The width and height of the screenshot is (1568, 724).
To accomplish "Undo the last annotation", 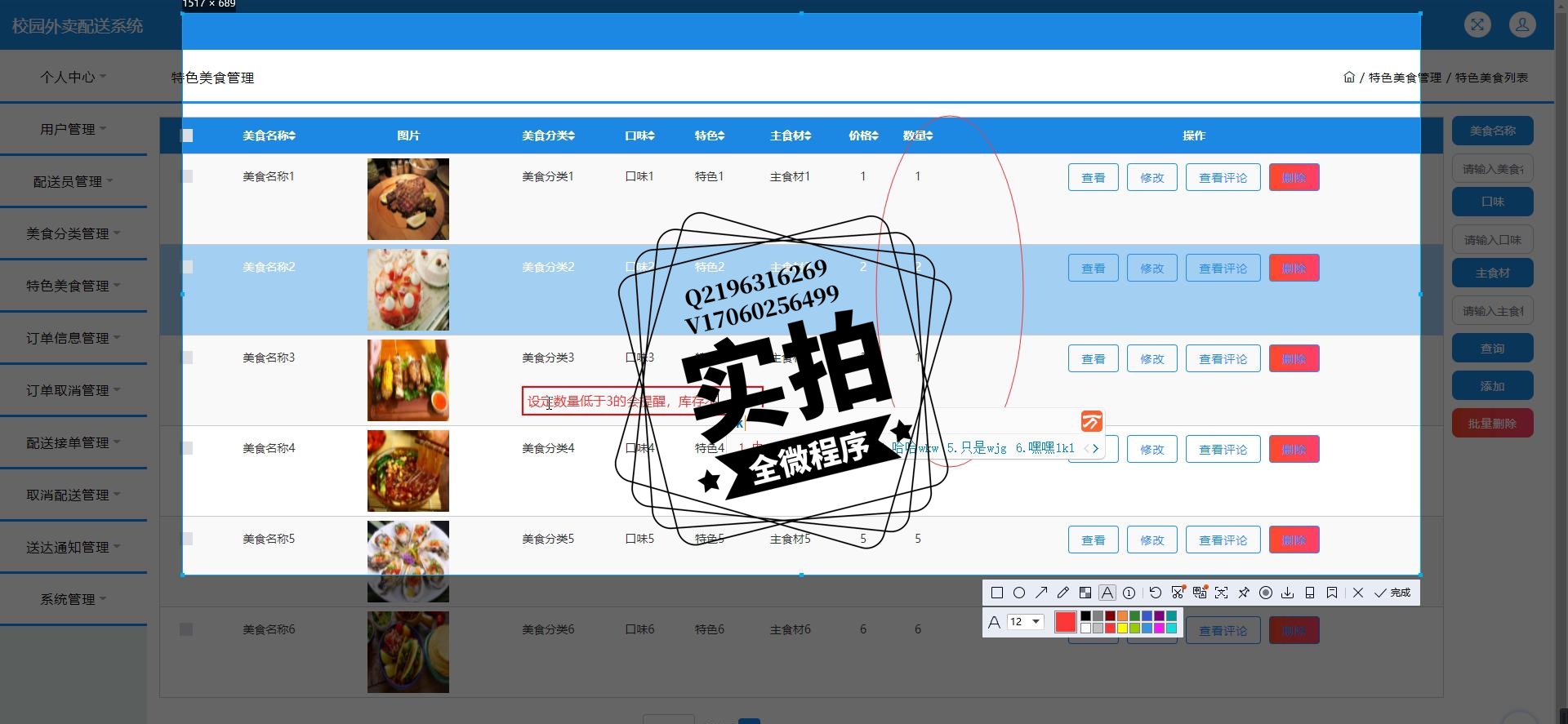I will point(1156,593).
